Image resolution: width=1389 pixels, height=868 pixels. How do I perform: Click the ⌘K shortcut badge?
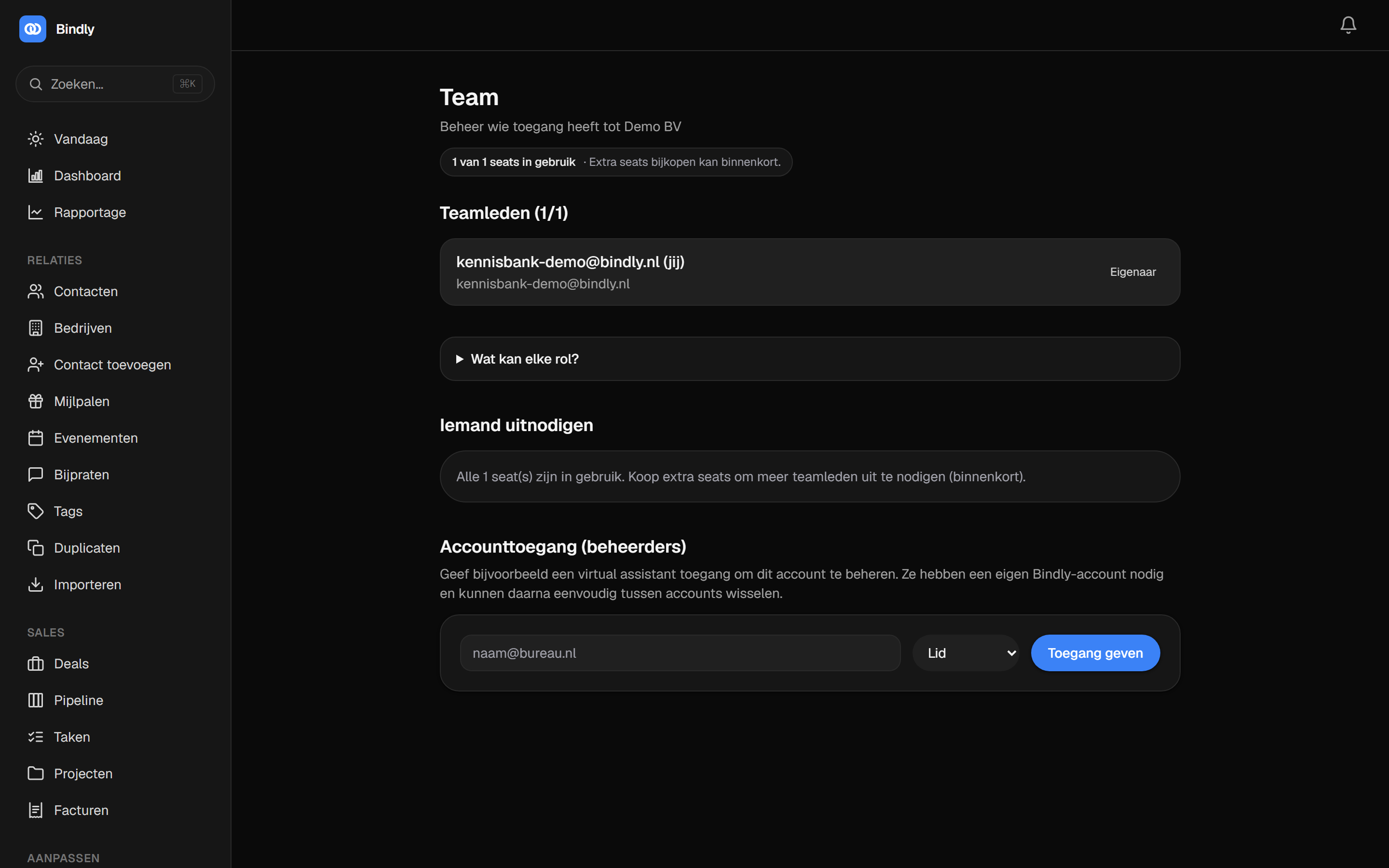tap(188, 84)
